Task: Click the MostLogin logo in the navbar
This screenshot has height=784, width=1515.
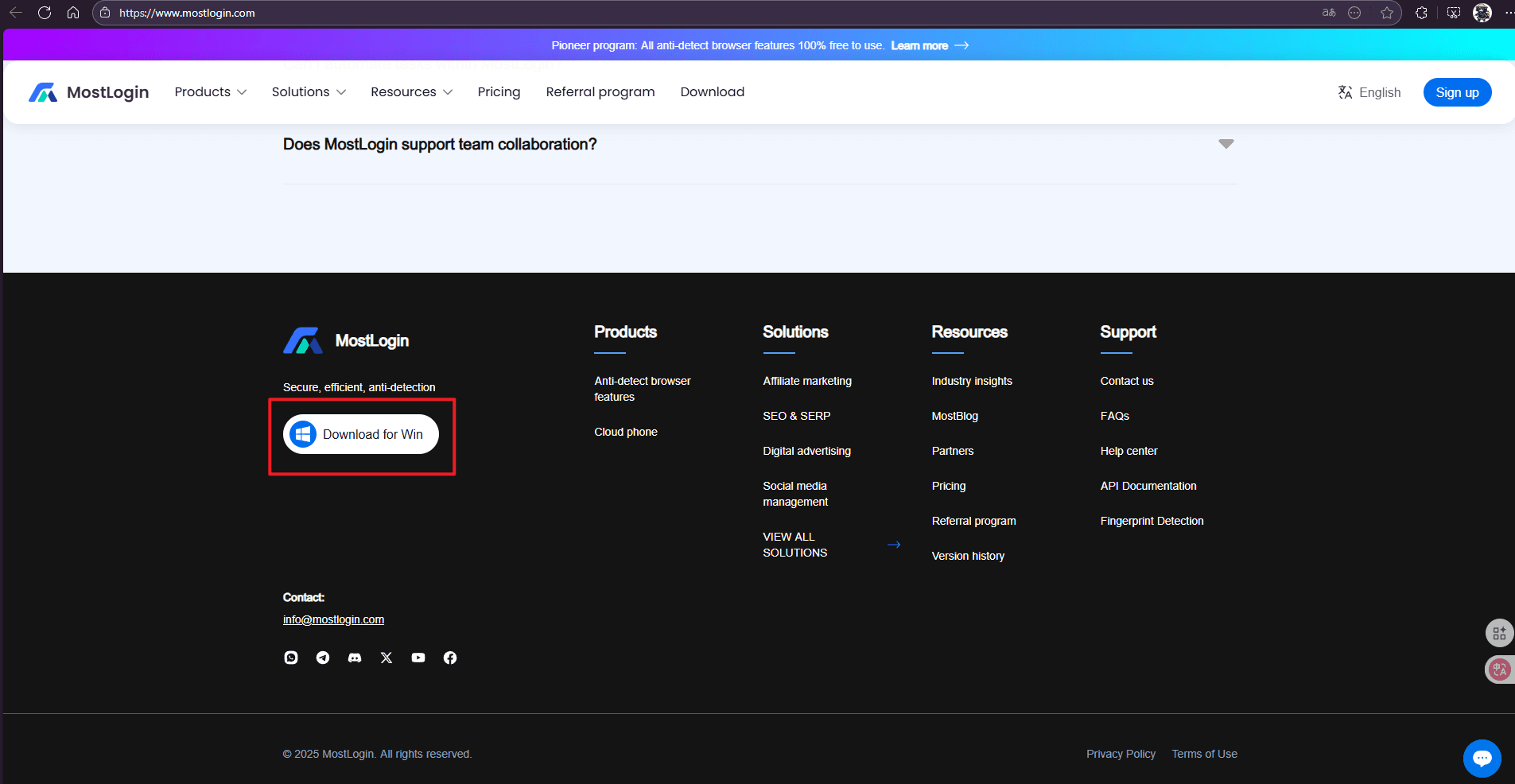Action: tap(88, 91)
